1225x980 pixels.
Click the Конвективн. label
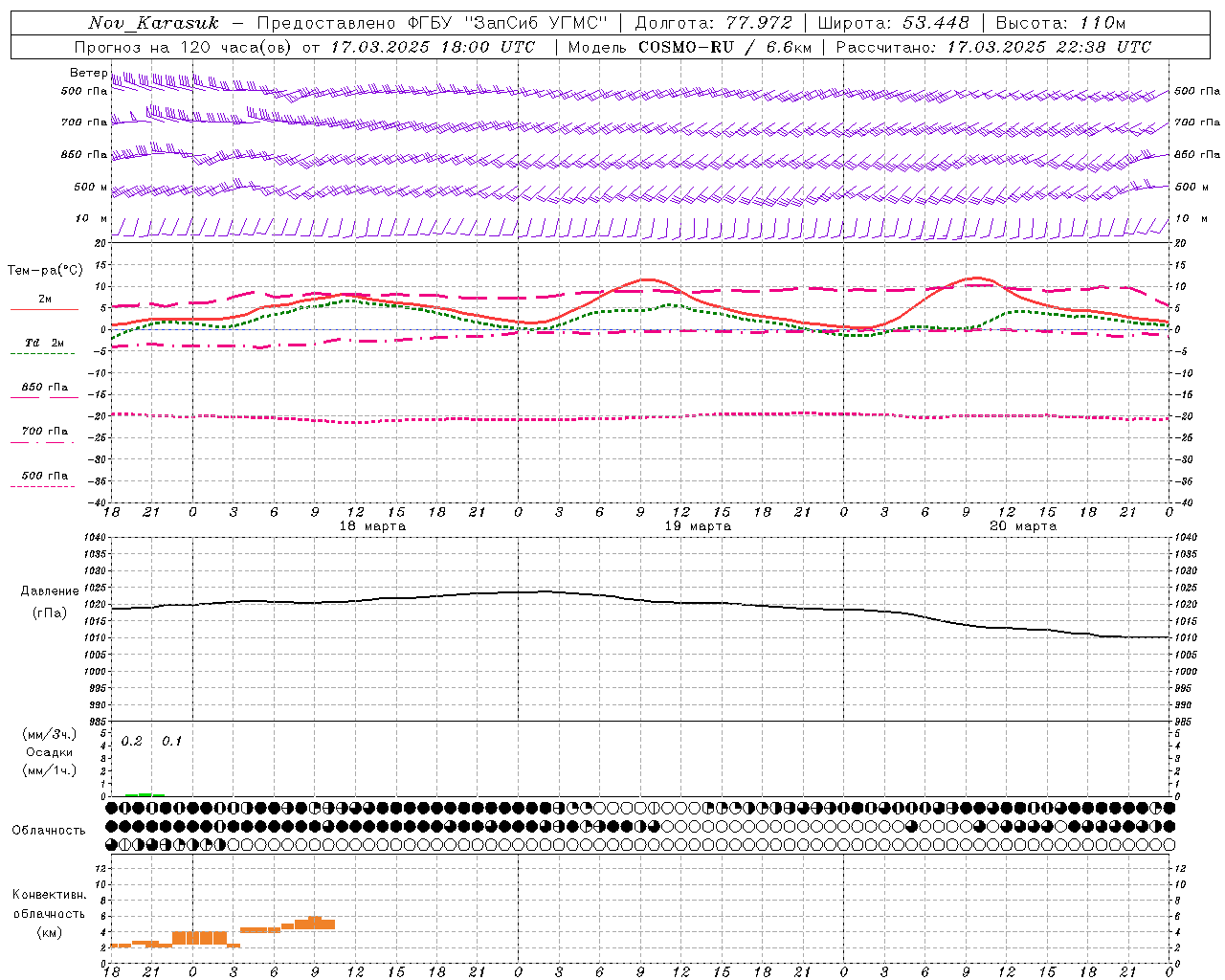point(49,895)
